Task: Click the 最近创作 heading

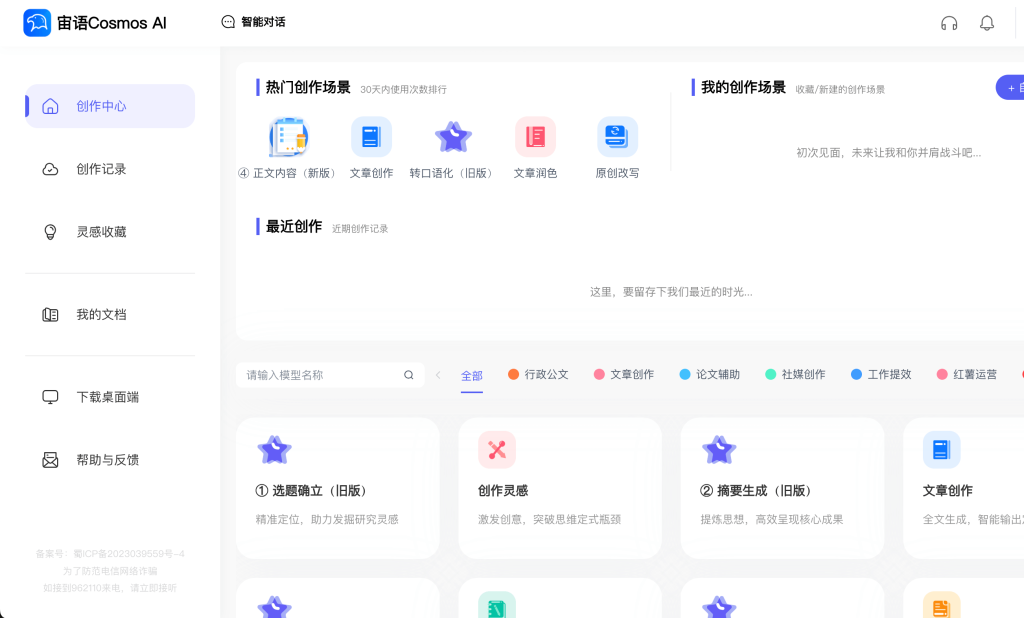Action: click(294, 227)
